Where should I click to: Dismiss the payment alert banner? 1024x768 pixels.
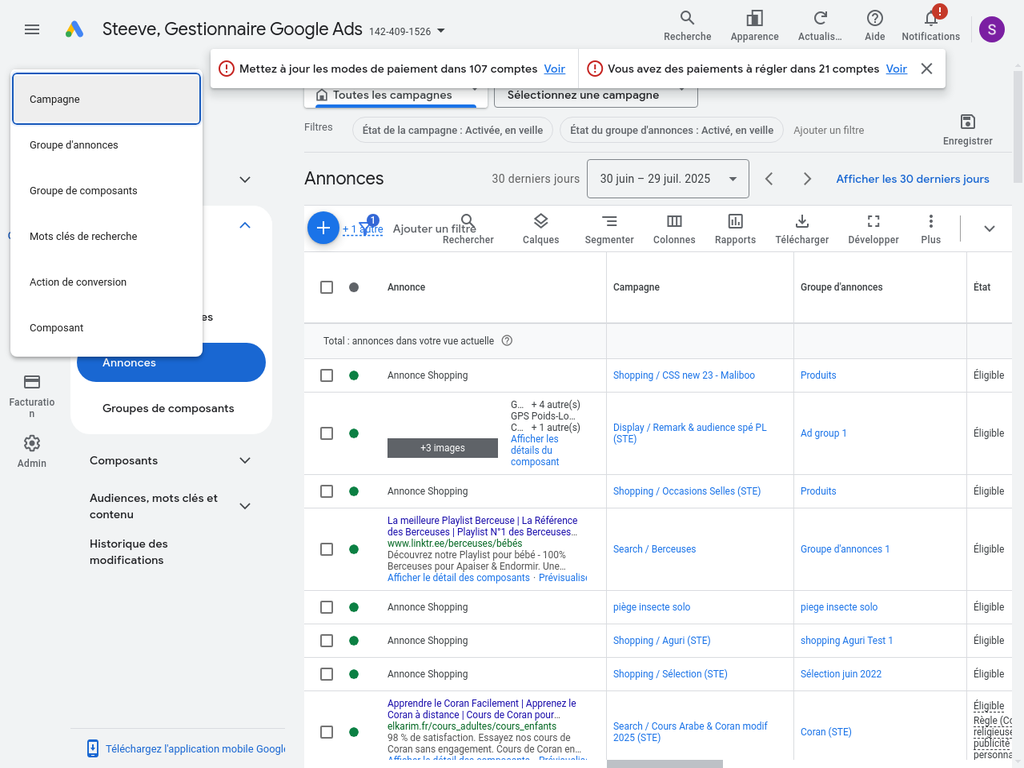(926, 69)
